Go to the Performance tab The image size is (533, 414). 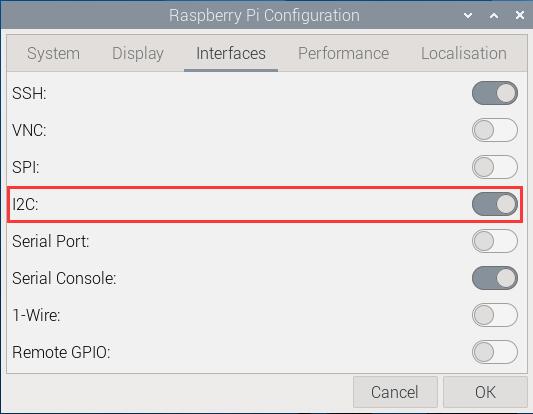(343, 53)
